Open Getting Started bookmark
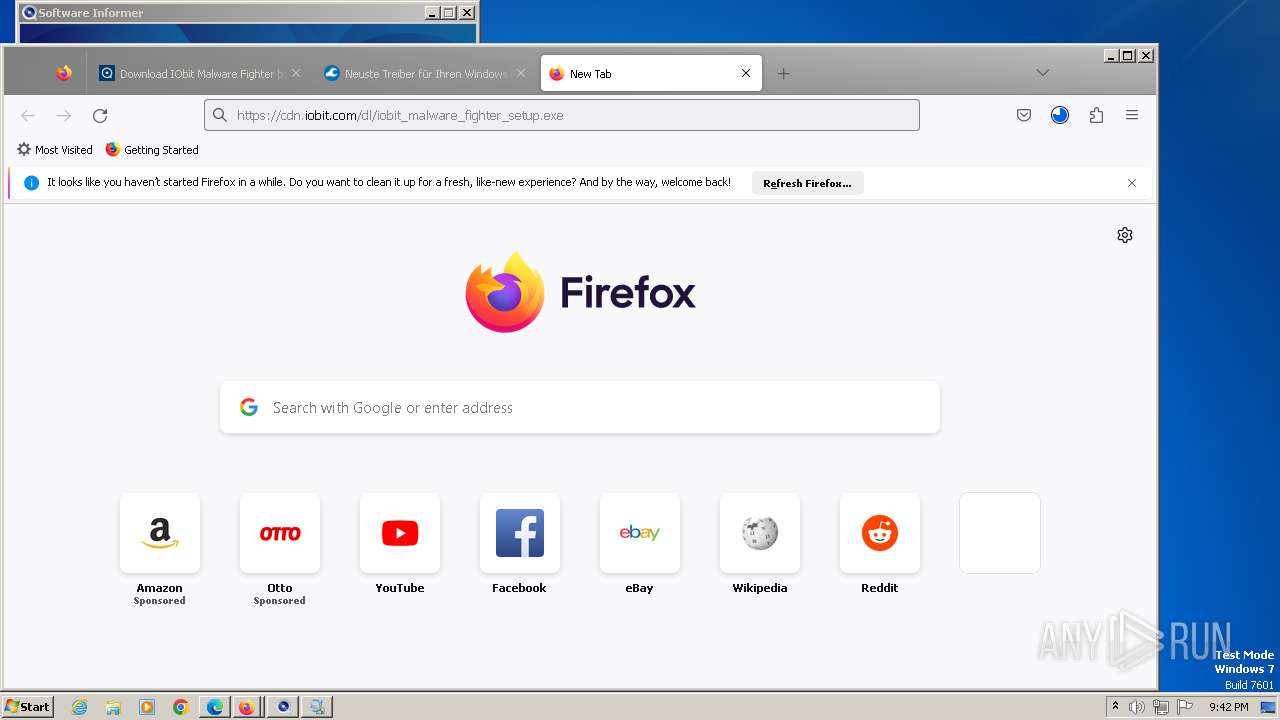Image resolution: width=1280 pixels, height=720 pixels. pyautogui.click(x=152, y=150)
